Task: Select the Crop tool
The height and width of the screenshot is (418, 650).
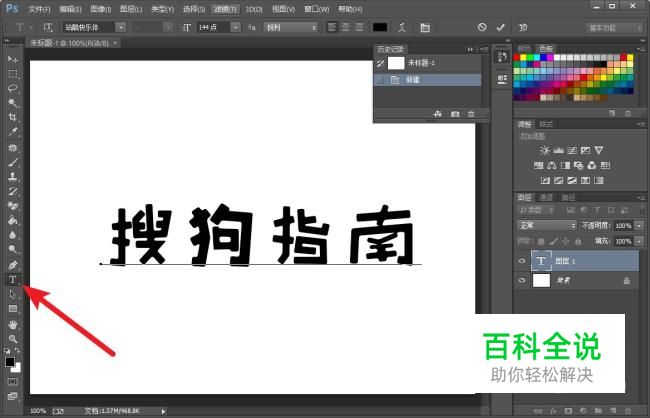Action: 12,117
